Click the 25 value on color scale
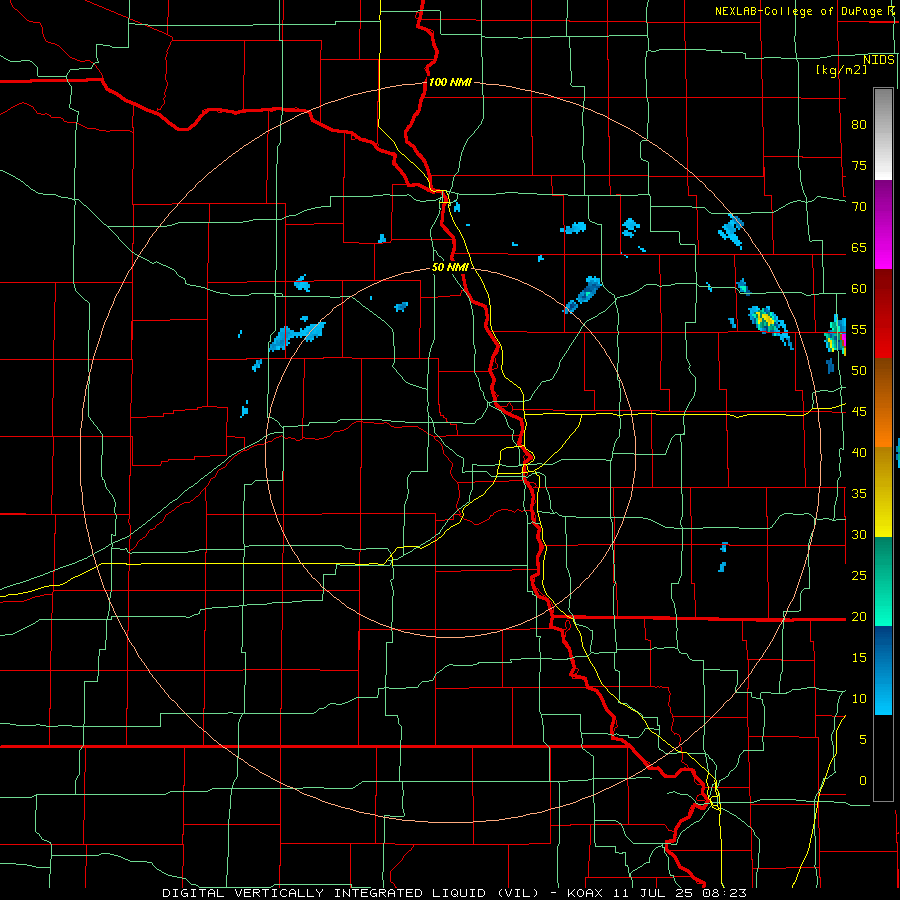The height and width of the screenshot is (900, 900). [x=859, y=575]
